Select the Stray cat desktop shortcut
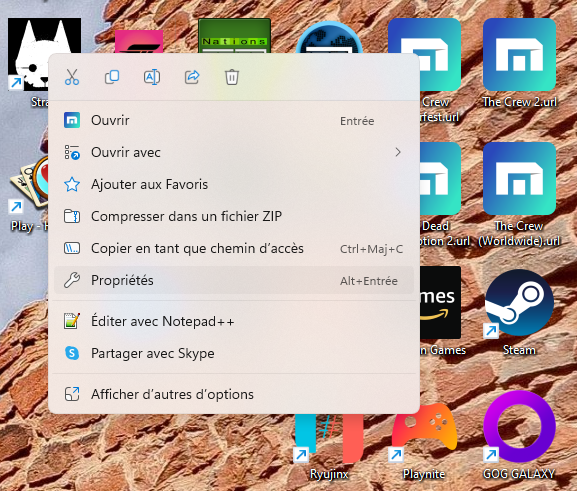This screenshot has height=491, width=577. (28, 54)
